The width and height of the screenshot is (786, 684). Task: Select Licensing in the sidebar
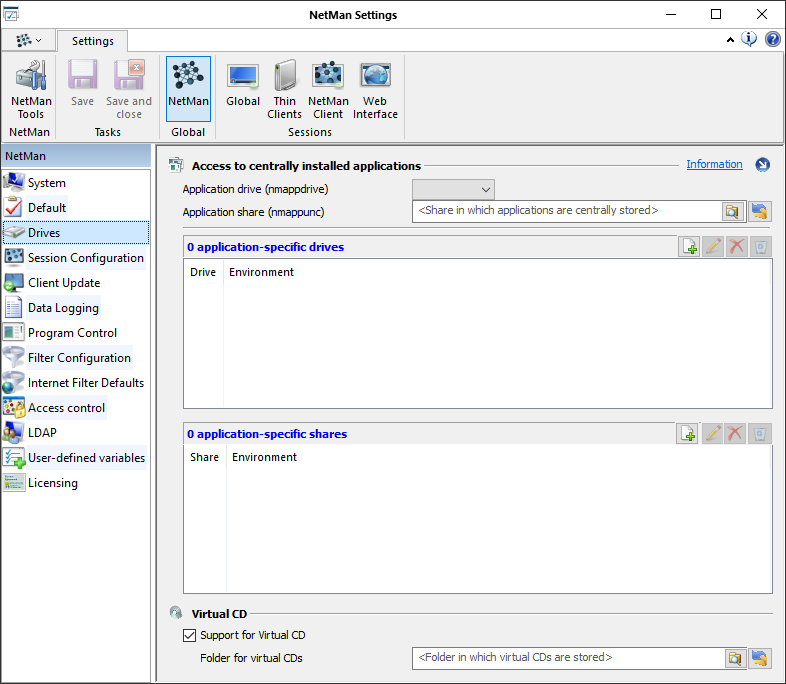pos(52,483)
